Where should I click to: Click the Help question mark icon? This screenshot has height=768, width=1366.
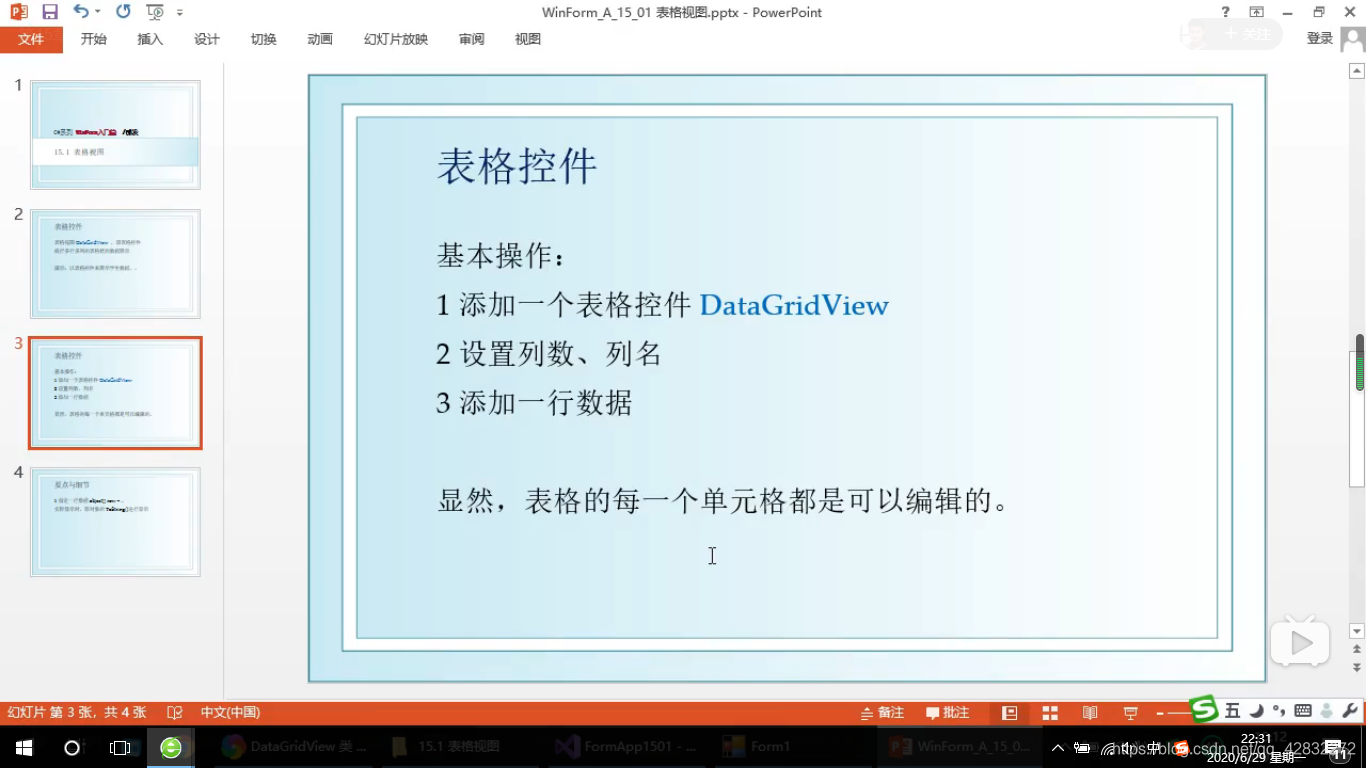point(1226,12)
